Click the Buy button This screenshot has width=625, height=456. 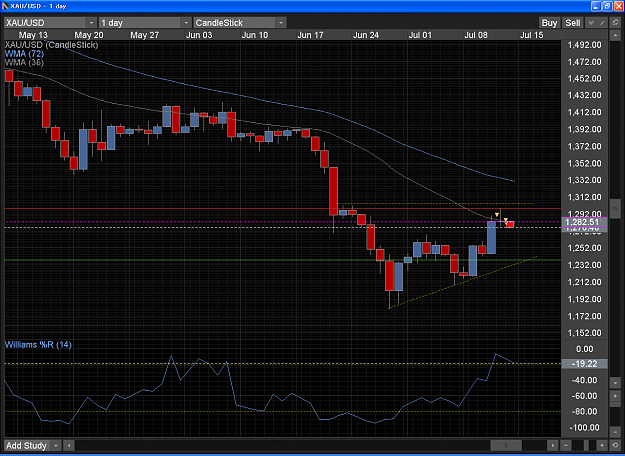tap(549, 23)
